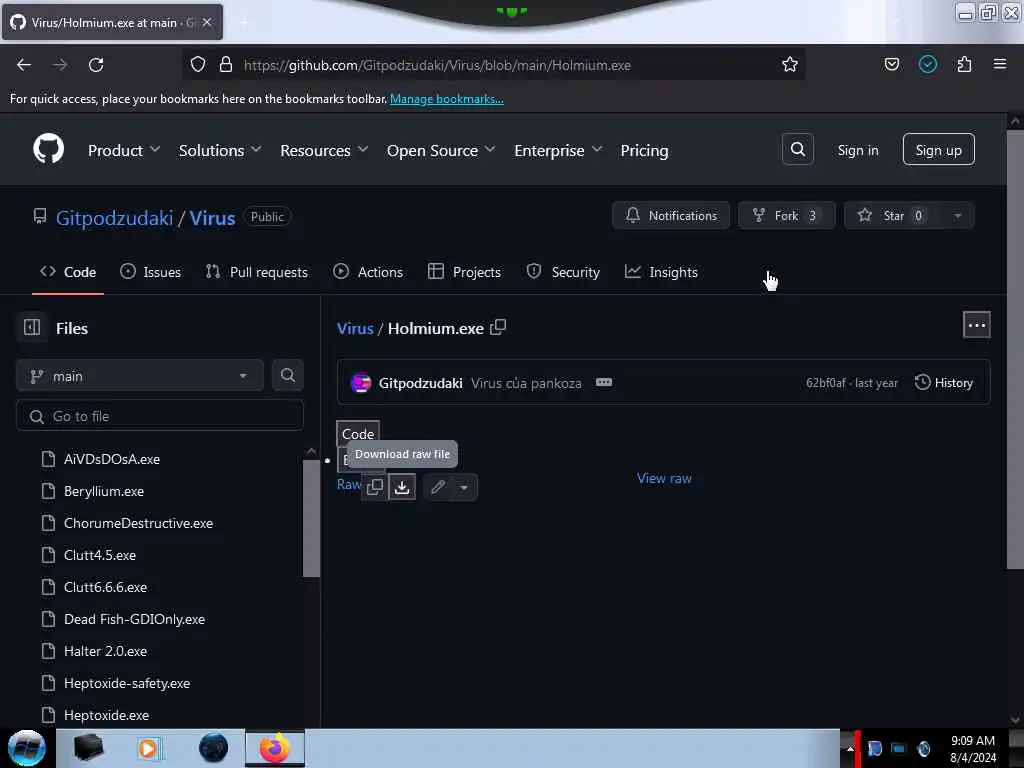Click the Sign up button
The height and width of the screenshot is (768, 1024).
click(x=938, y=150)
